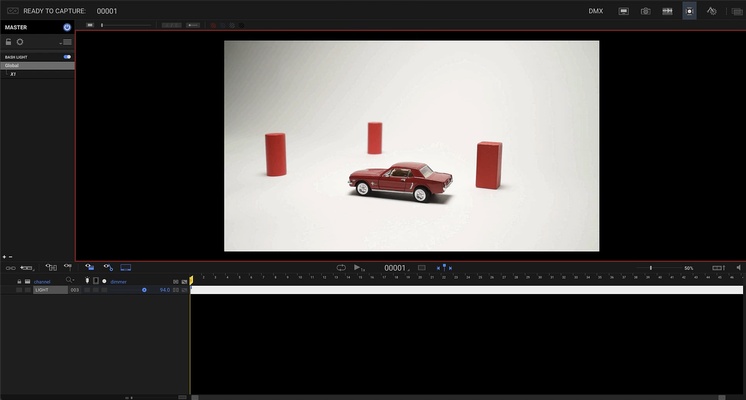Viewport: 746px width, 400px height.
Task: Open the channel search dropdown
Action: pos(69,281)
